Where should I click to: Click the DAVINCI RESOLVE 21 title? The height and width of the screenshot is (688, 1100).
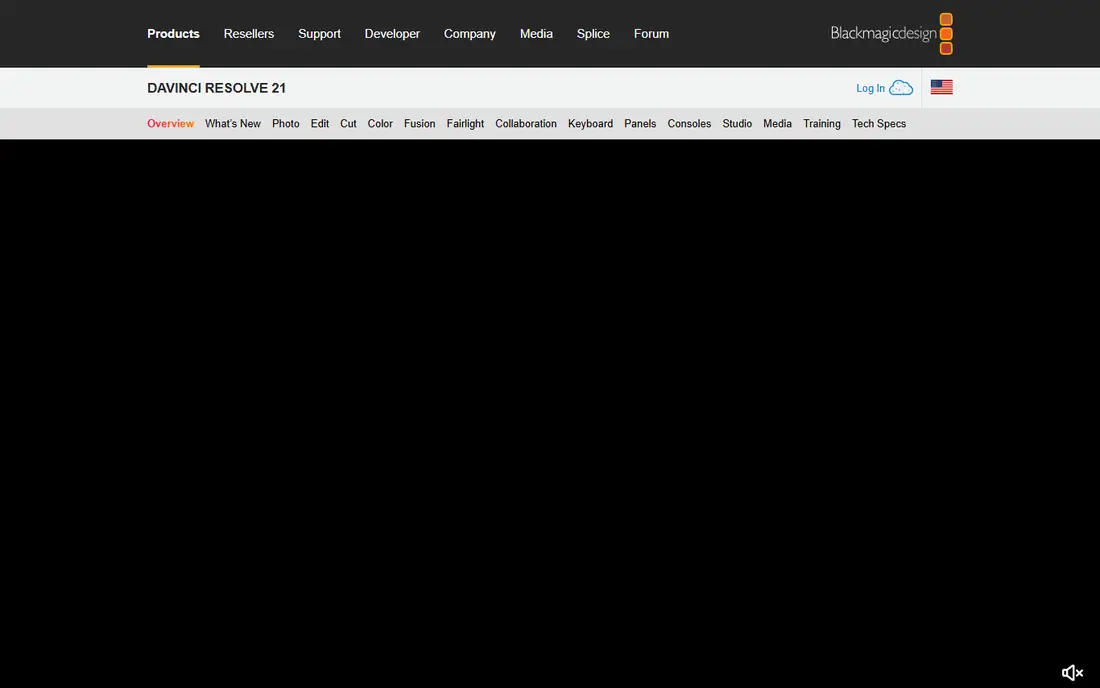tap(217, 88)
